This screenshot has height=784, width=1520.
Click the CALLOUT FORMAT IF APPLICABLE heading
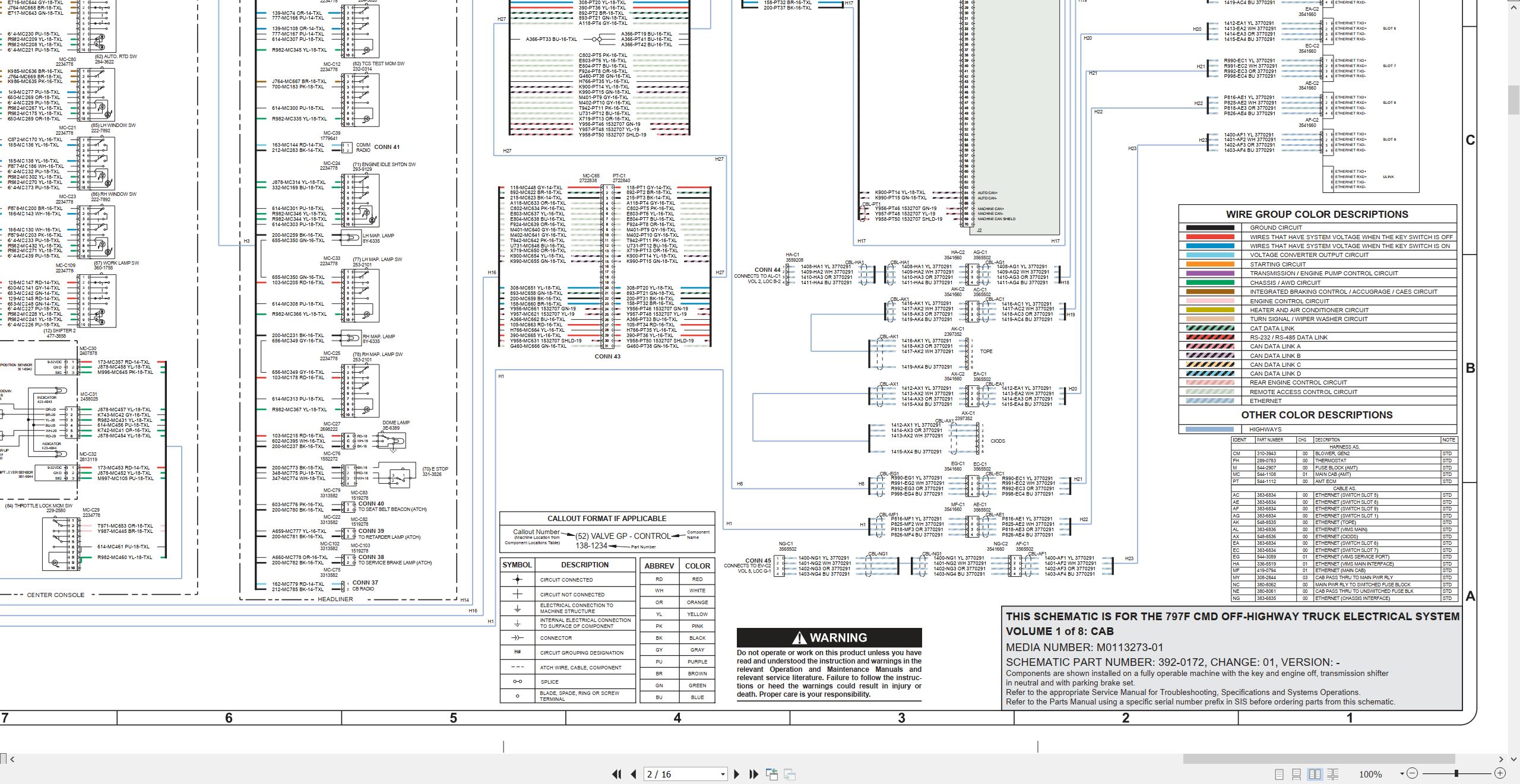tap(607, 518)
